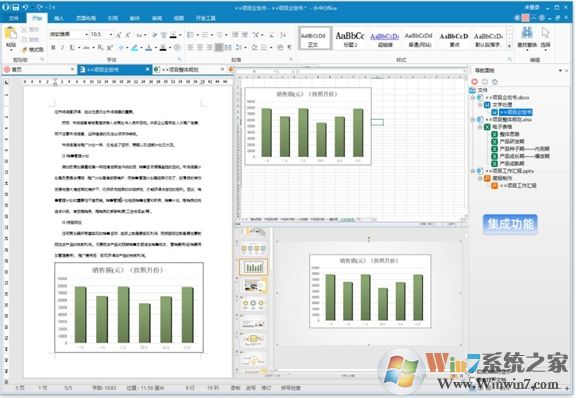Click the home icon in navigation panel toolbar
This screenshot has width=575, height=398.
pyautogui.click(x=495, y=81)
